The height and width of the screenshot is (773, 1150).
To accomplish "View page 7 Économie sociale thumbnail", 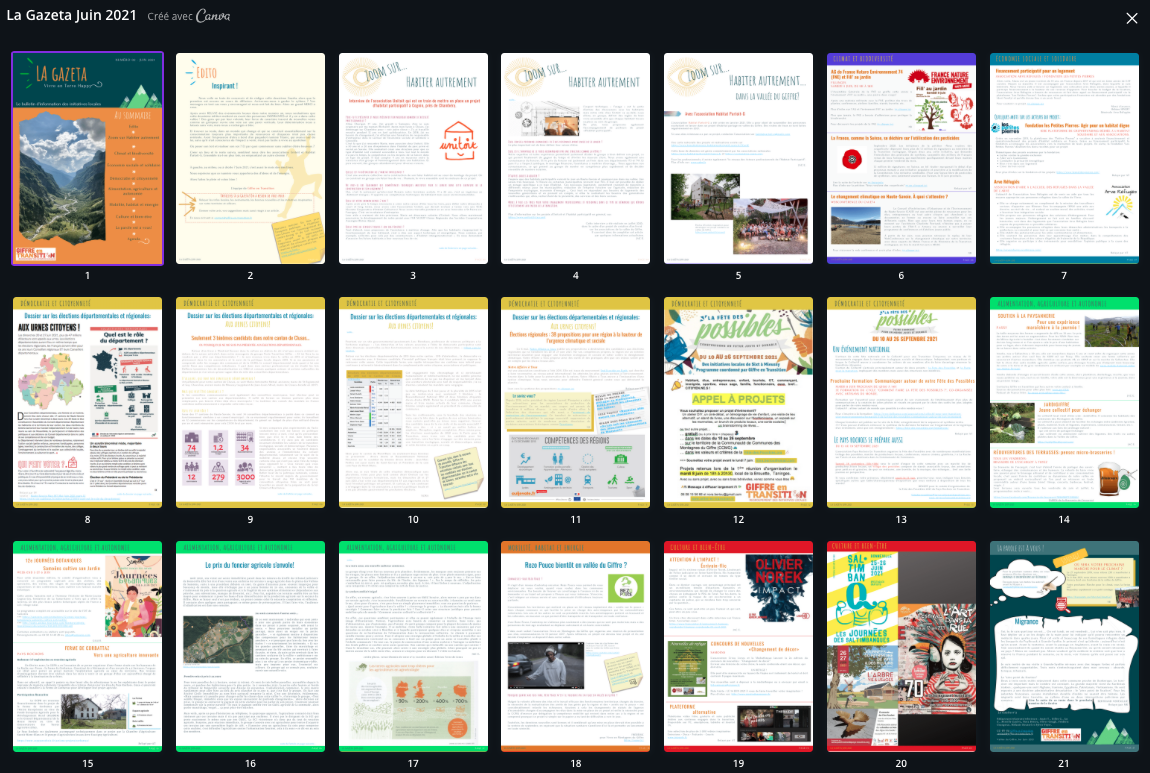I will pos(1064,158).
